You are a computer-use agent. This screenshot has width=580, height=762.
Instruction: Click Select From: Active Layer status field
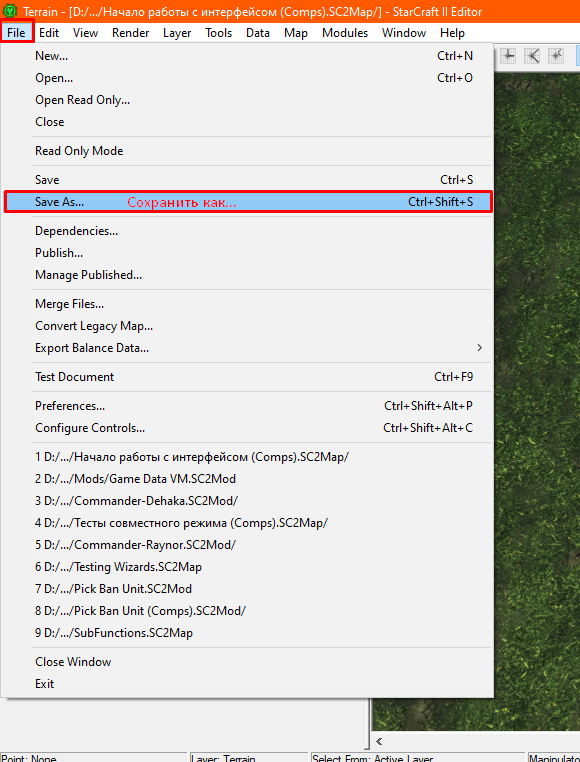click(418, 757)
